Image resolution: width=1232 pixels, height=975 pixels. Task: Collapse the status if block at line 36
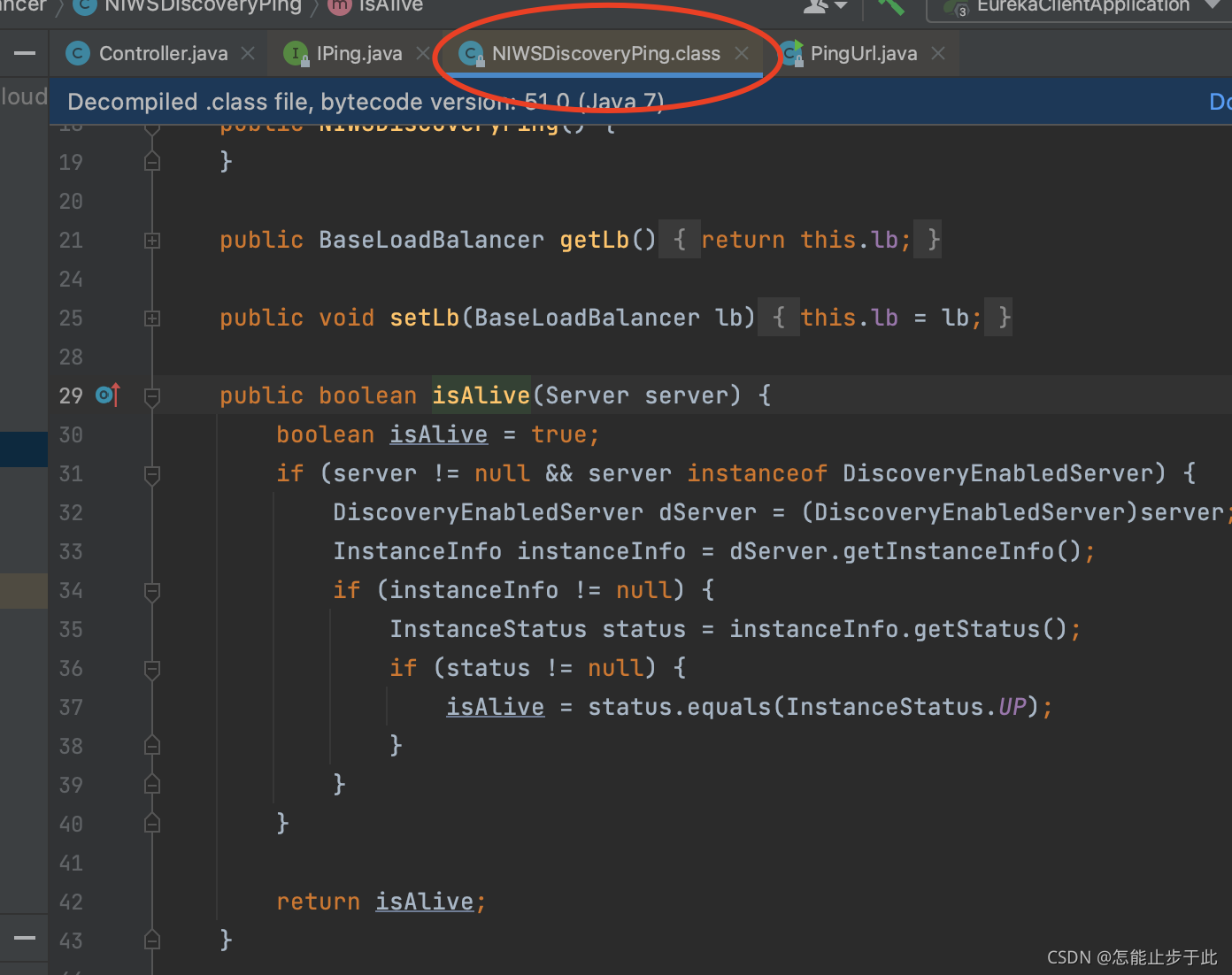tap(152, 669)
